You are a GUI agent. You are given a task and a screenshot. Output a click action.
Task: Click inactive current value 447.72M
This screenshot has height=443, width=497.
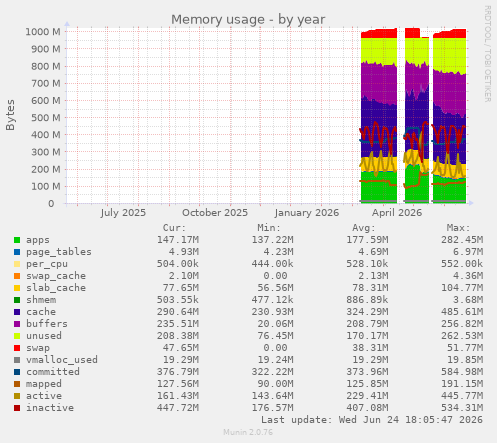[x=178, y=408]
